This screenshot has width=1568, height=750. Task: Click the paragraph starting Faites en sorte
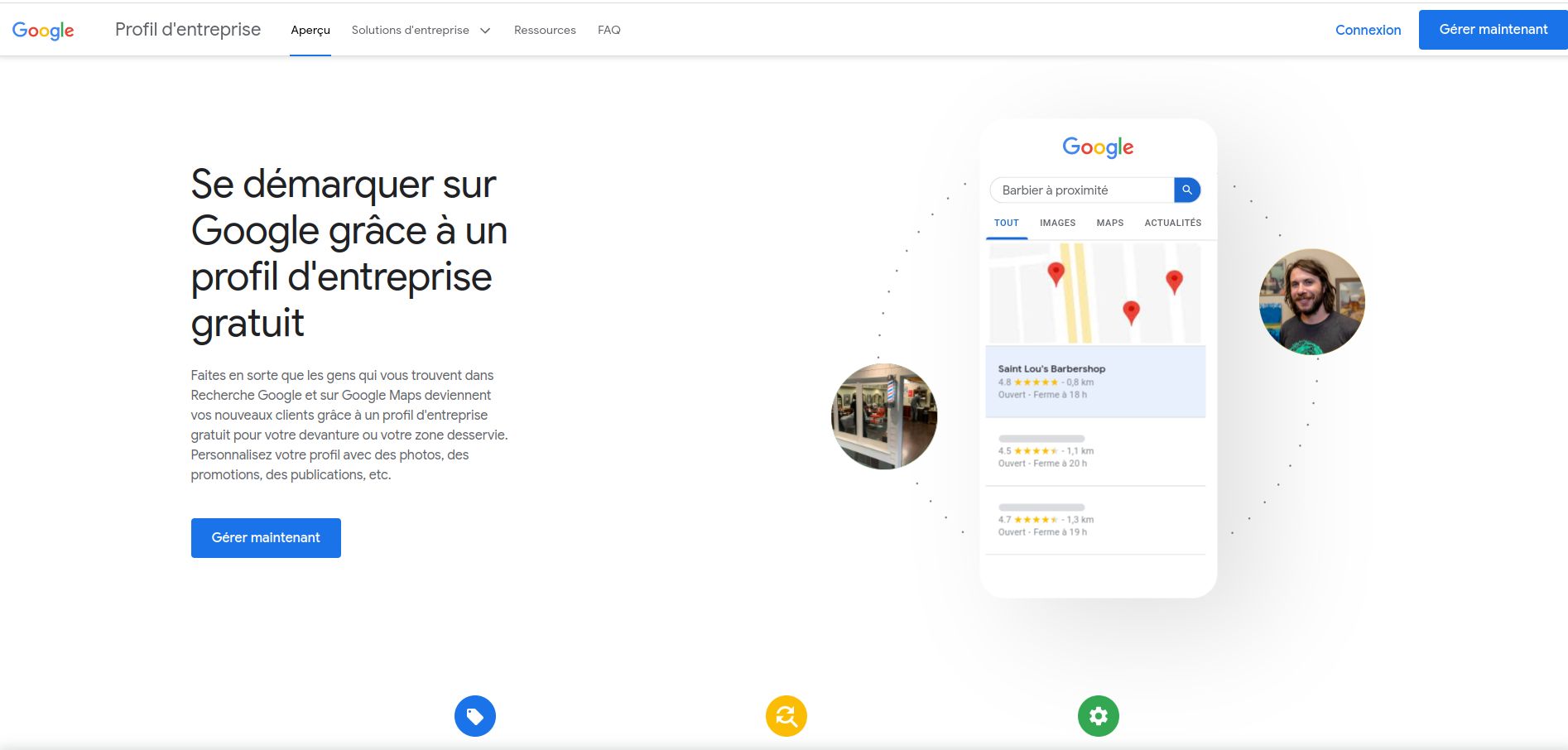point(349,425)
